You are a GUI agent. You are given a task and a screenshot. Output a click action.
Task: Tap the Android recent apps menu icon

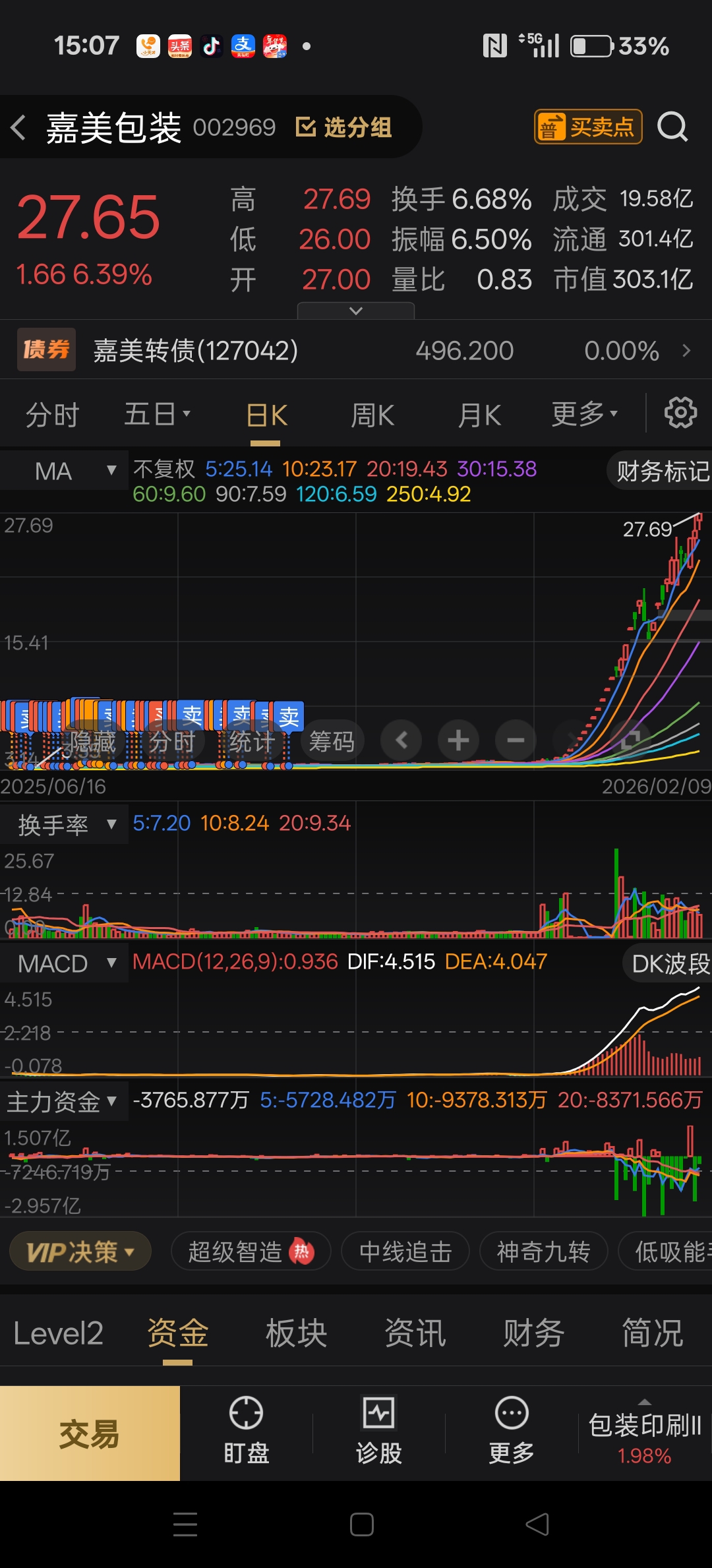pyautogui.click(x=185, y=1524)
